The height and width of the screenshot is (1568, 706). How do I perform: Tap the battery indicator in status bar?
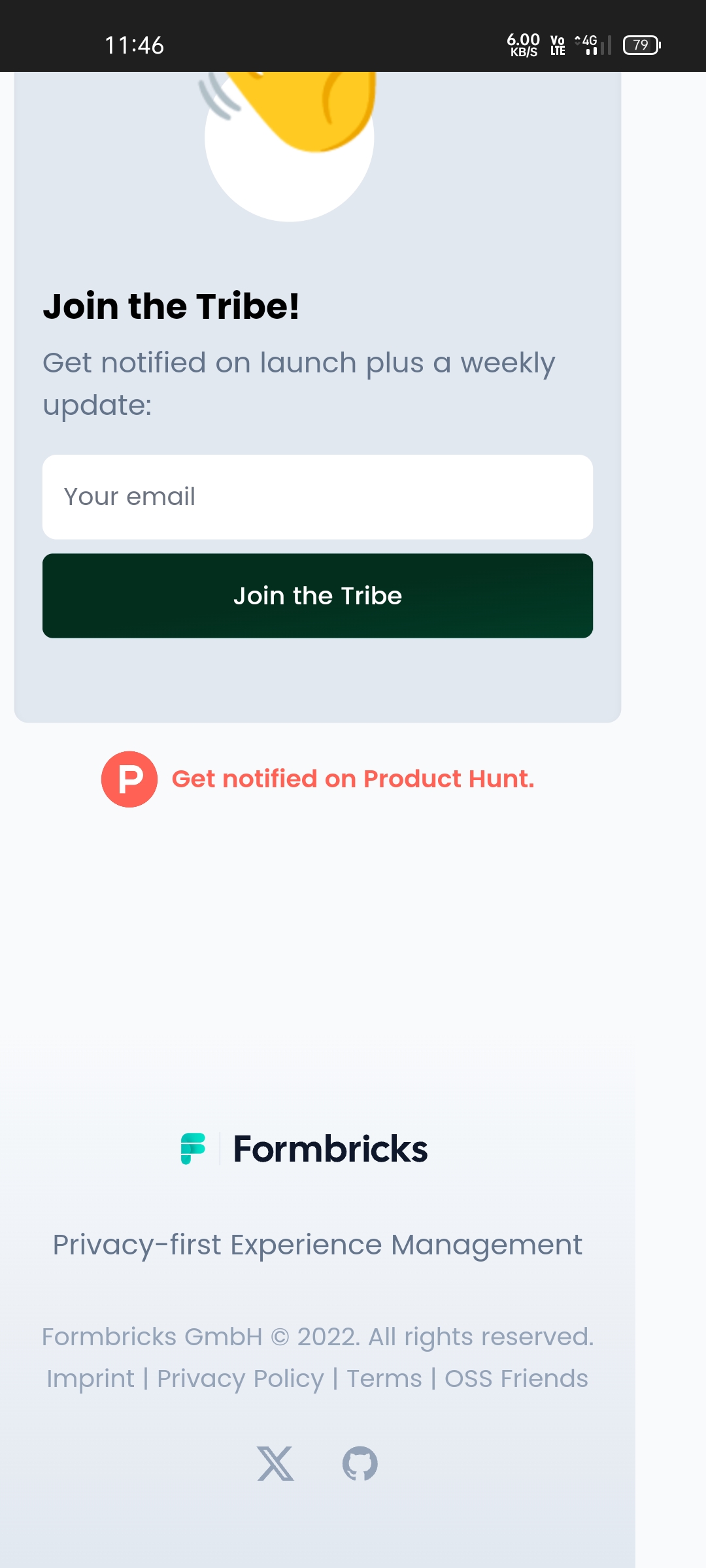point(641,44)
